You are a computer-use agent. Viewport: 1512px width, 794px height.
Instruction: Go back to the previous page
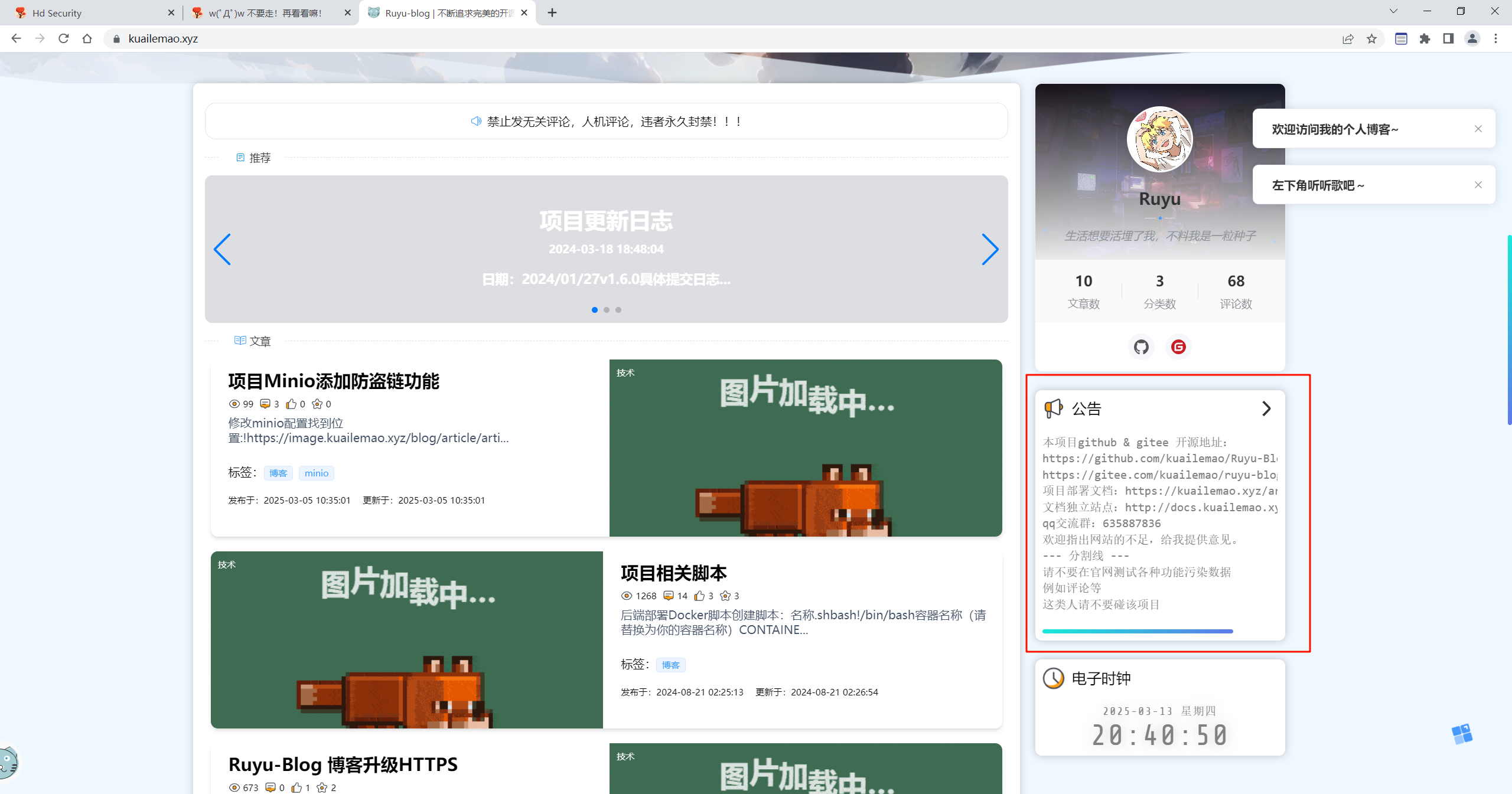(x=16, y=38)
